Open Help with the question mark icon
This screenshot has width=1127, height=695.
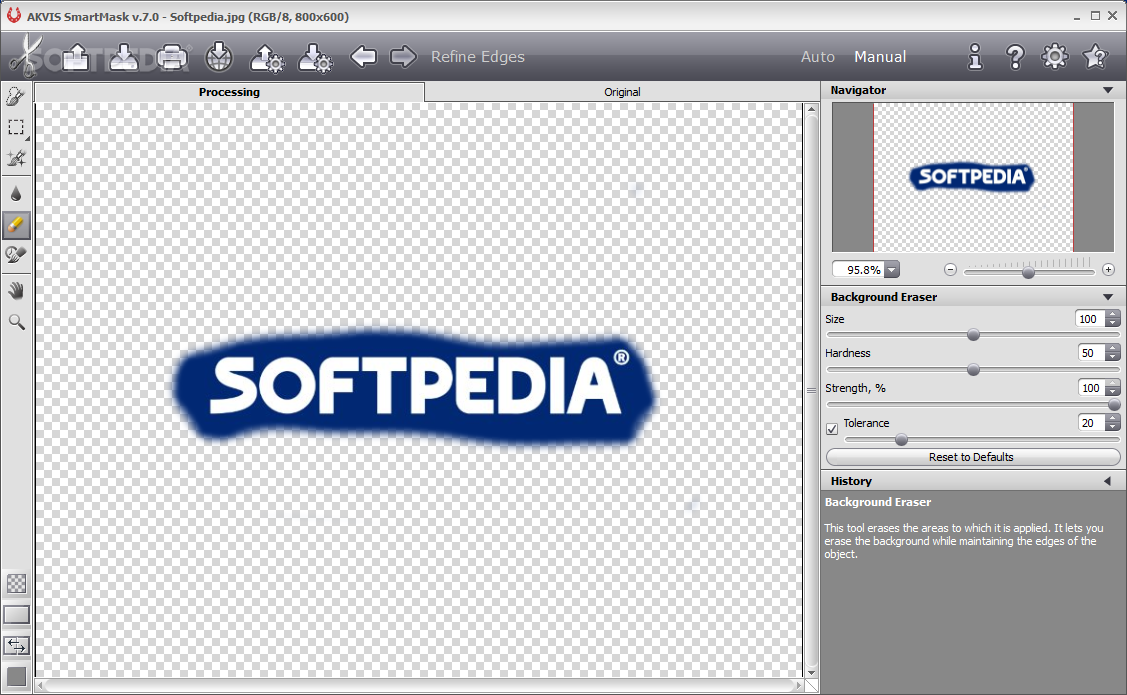tap(1015, 57)
